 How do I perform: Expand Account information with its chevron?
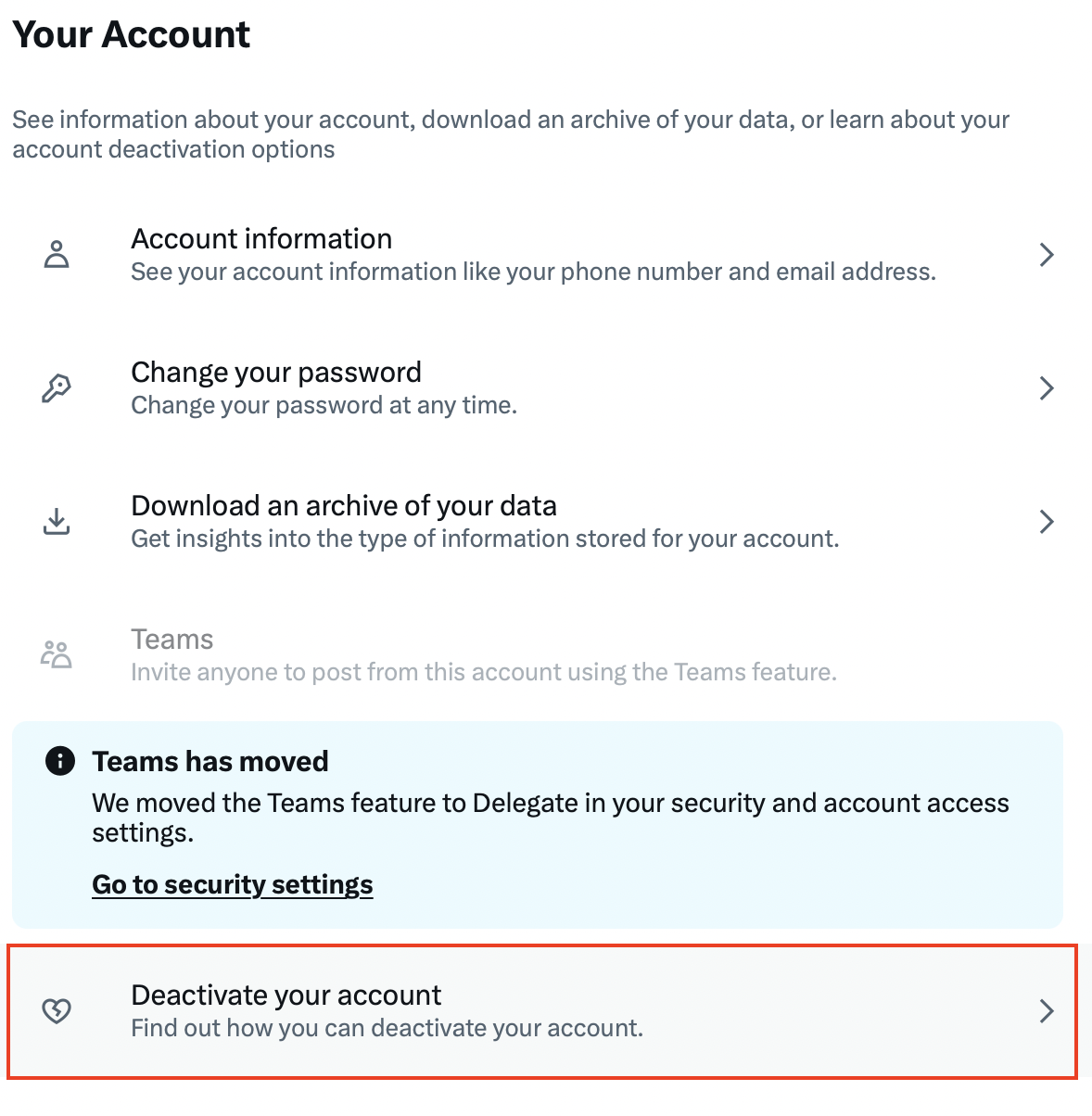[1047, 254]
